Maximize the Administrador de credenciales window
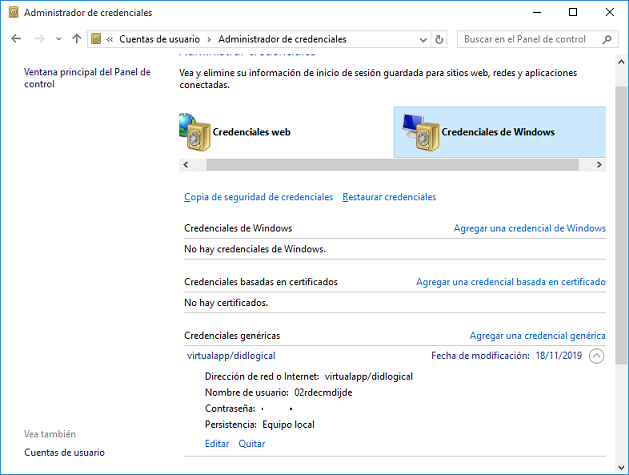Screen dimensions: 629x475 (x=573, y=12)
